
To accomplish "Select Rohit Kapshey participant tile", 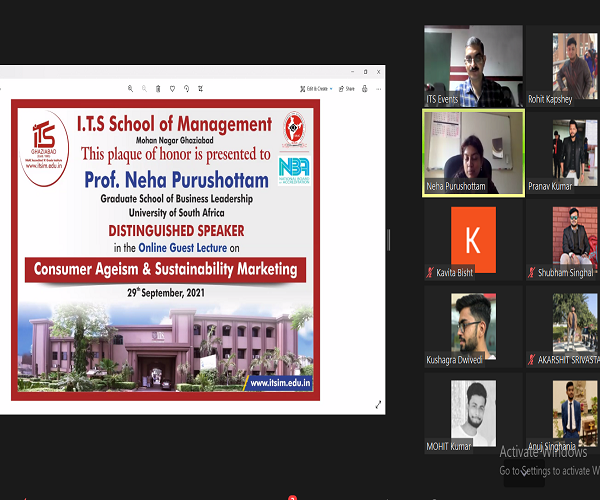I will pos(563,66).
